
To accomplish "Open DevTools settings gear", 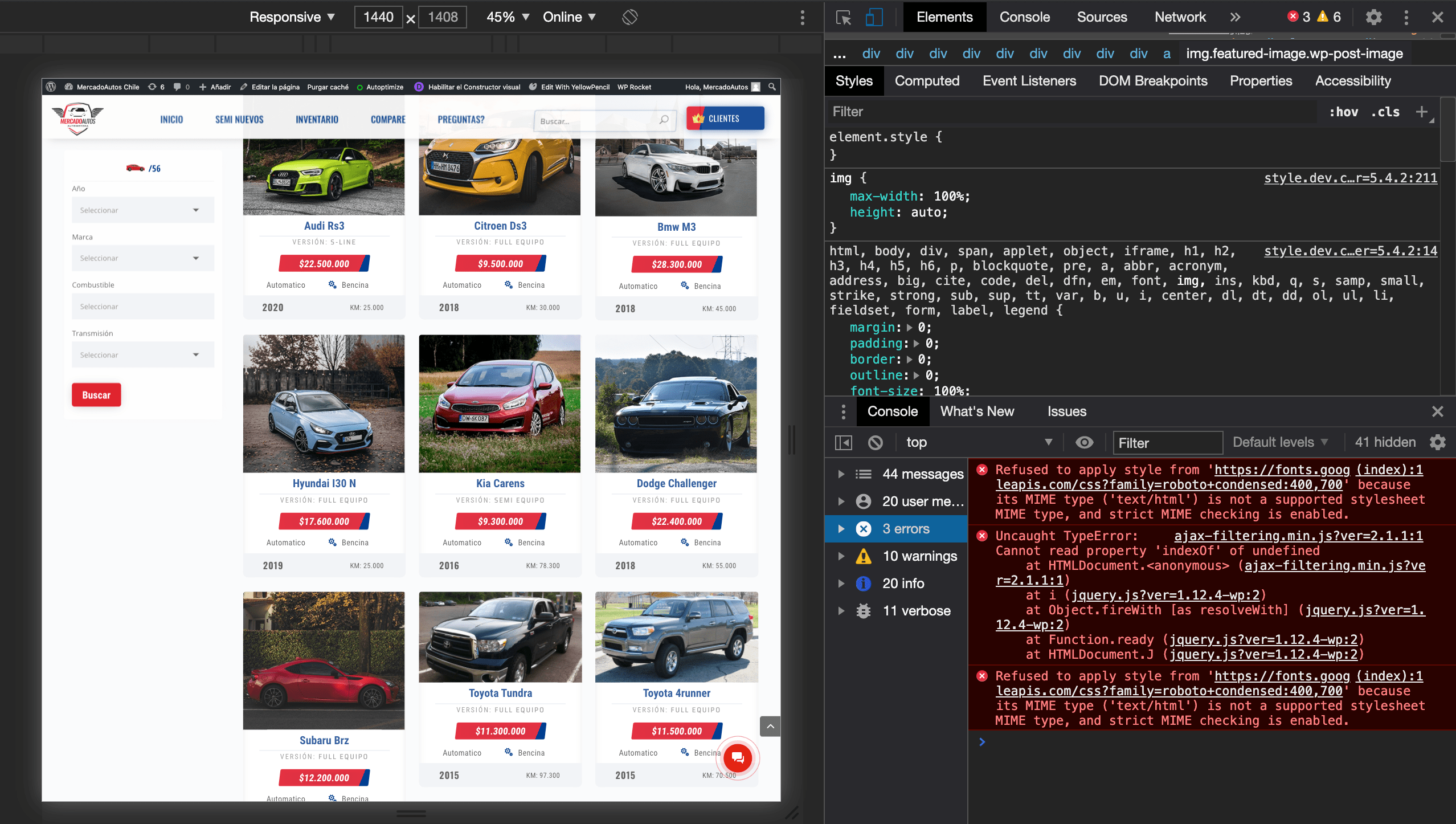I will click(1374, 17).
